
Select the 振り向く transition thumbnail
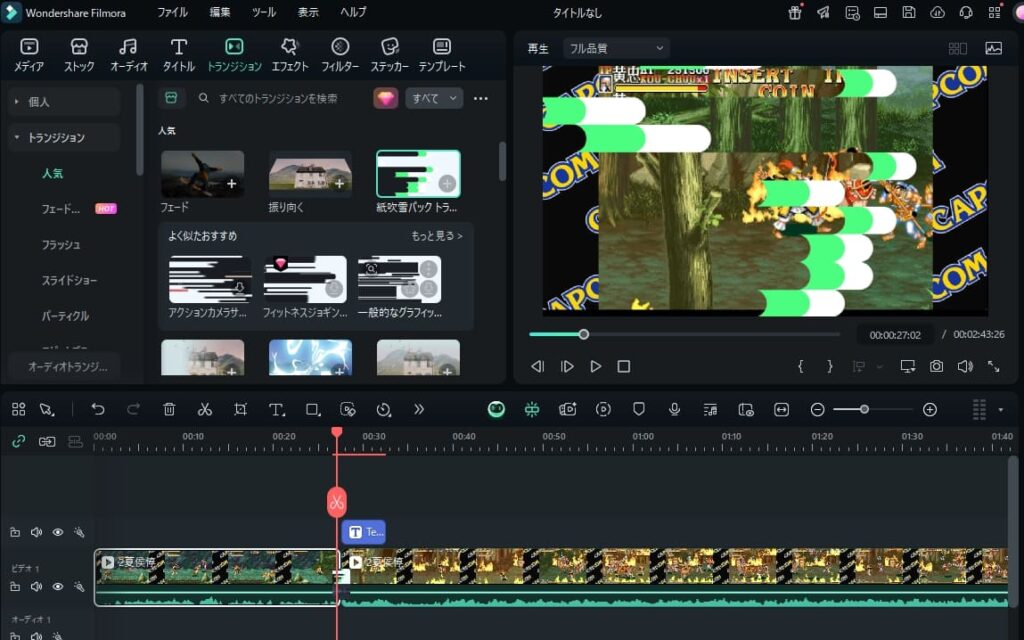click(x=310, y=174)
